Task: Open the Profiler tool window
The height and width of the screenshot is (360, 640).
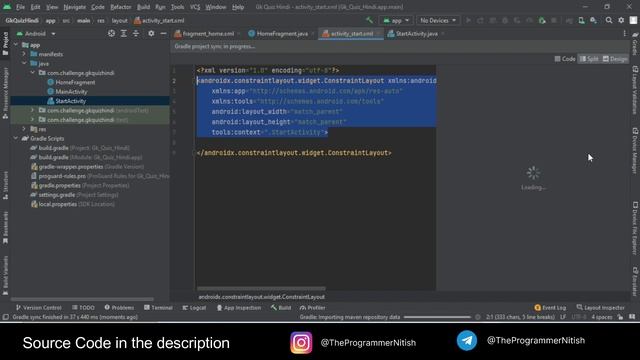Action: (x=313, y=307)
